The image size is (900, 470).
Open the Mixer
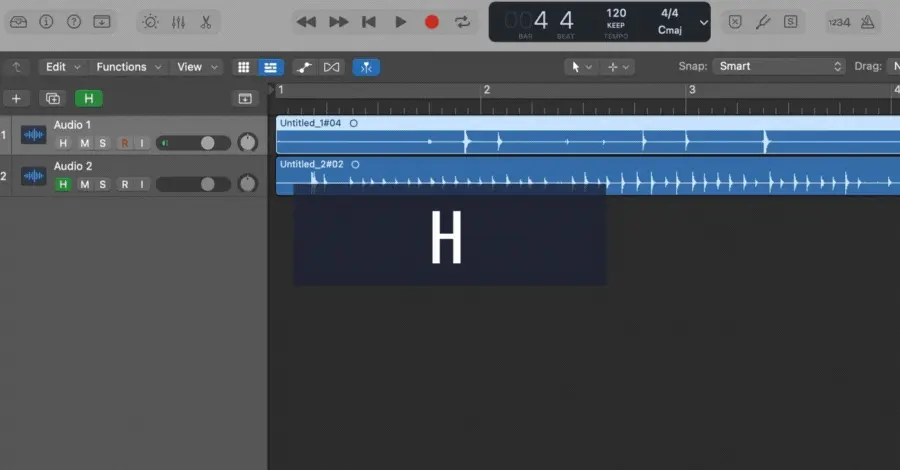(179, 22)
